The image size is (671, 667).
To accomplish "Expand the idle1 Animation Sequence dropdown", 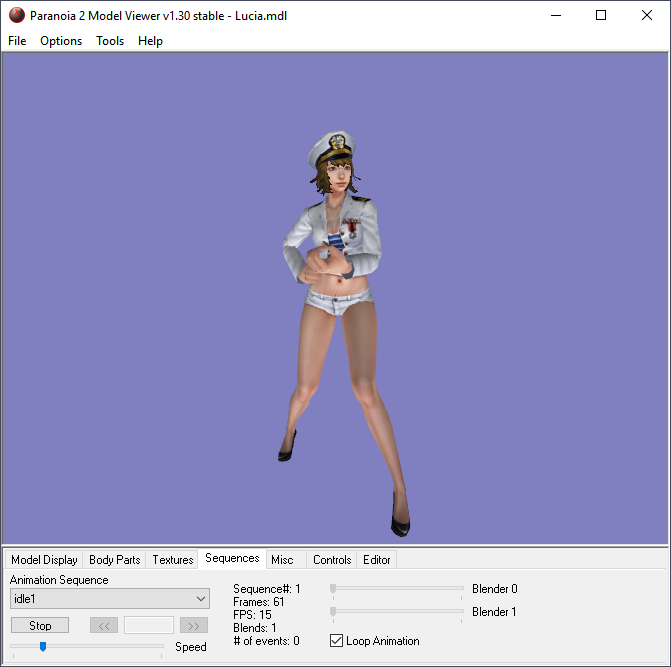I will [110, 599].
